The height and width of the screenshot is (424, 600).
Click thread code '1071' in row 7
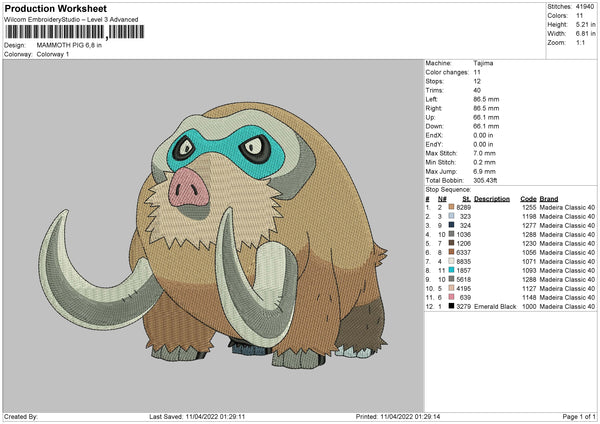pos(529,261)
